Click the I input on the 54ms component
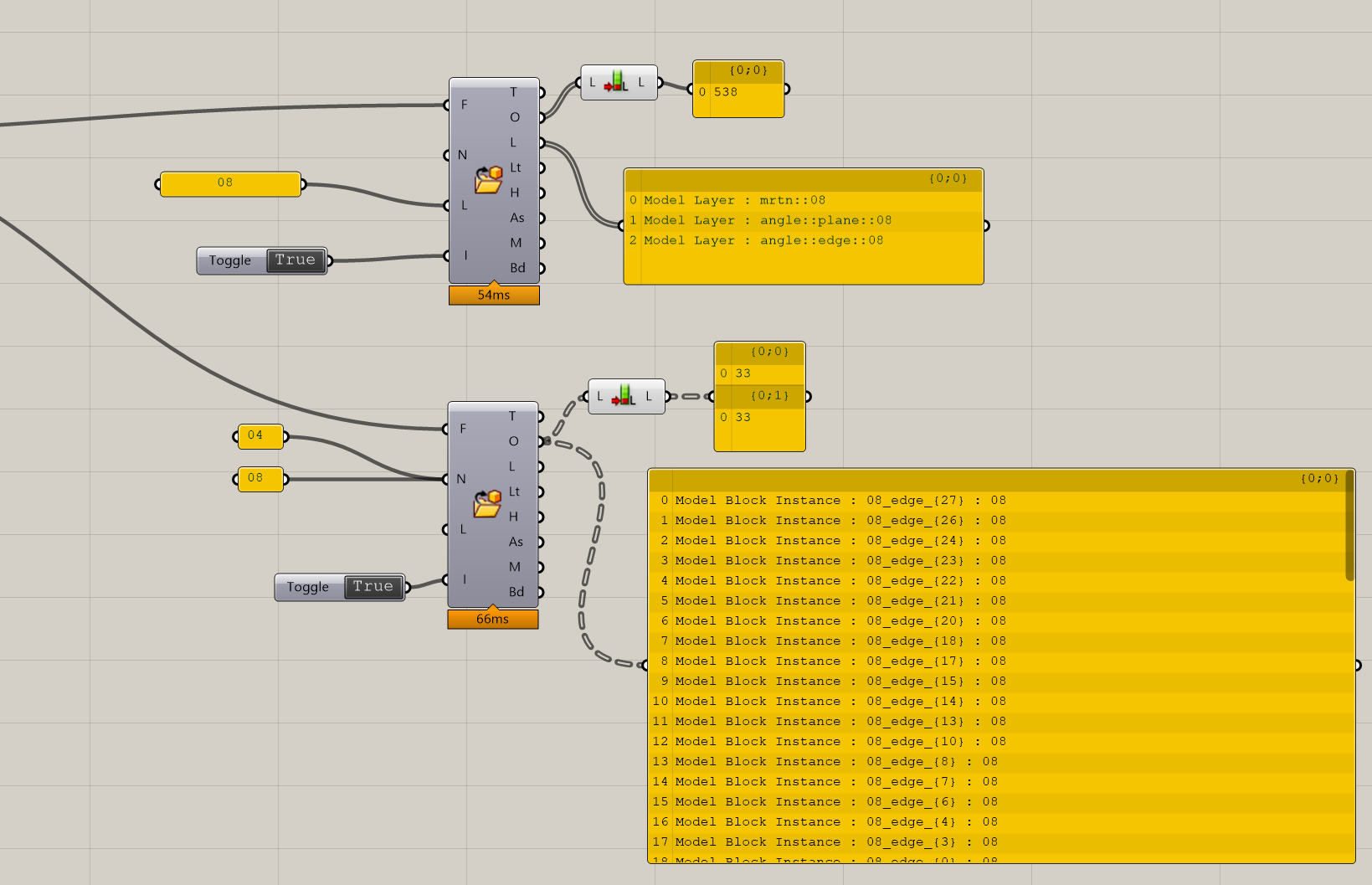 click(465, 255)
